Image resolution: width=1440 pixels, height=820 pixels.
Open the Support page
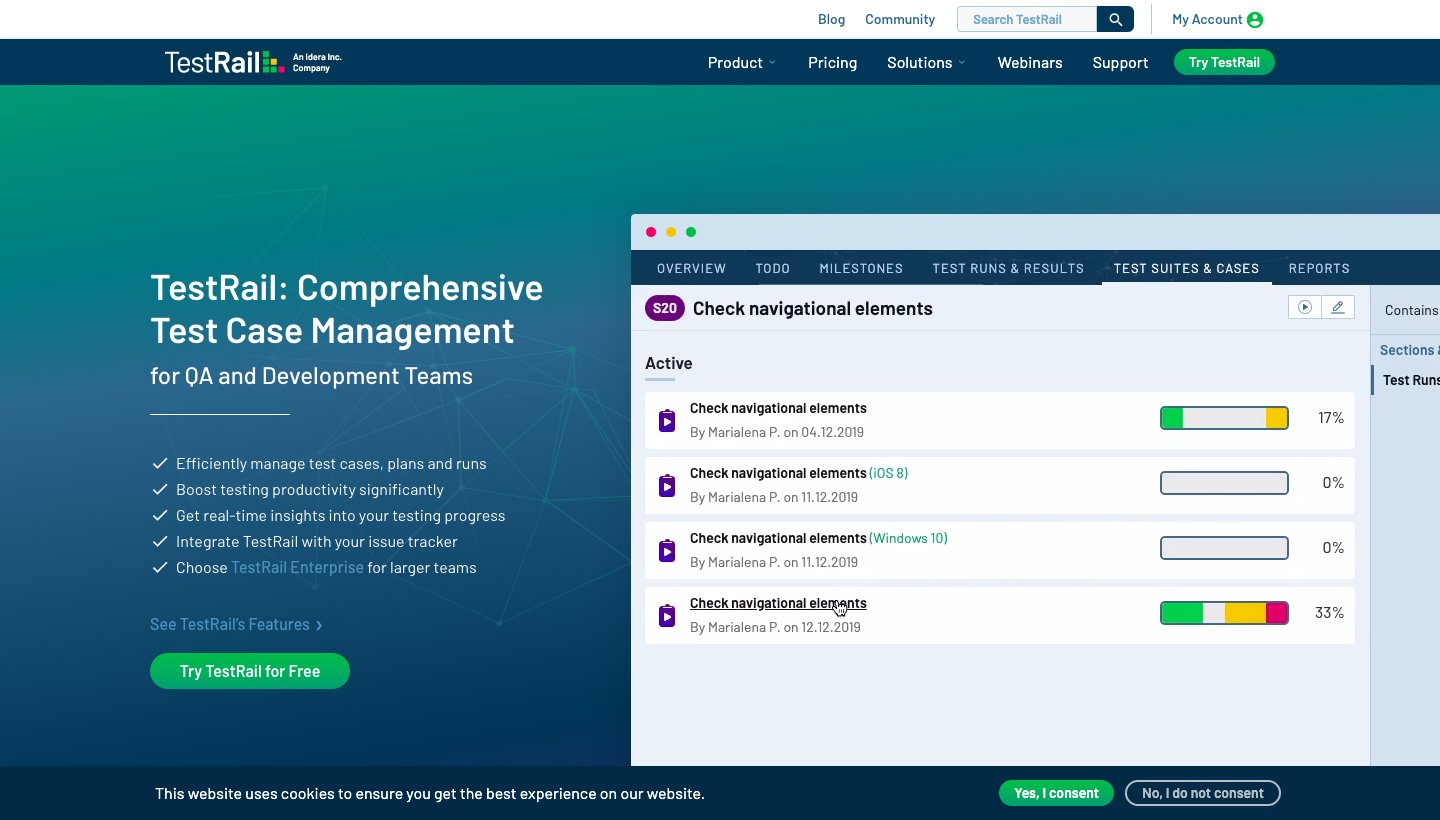pyautogui.click(x=1120, y=62)
